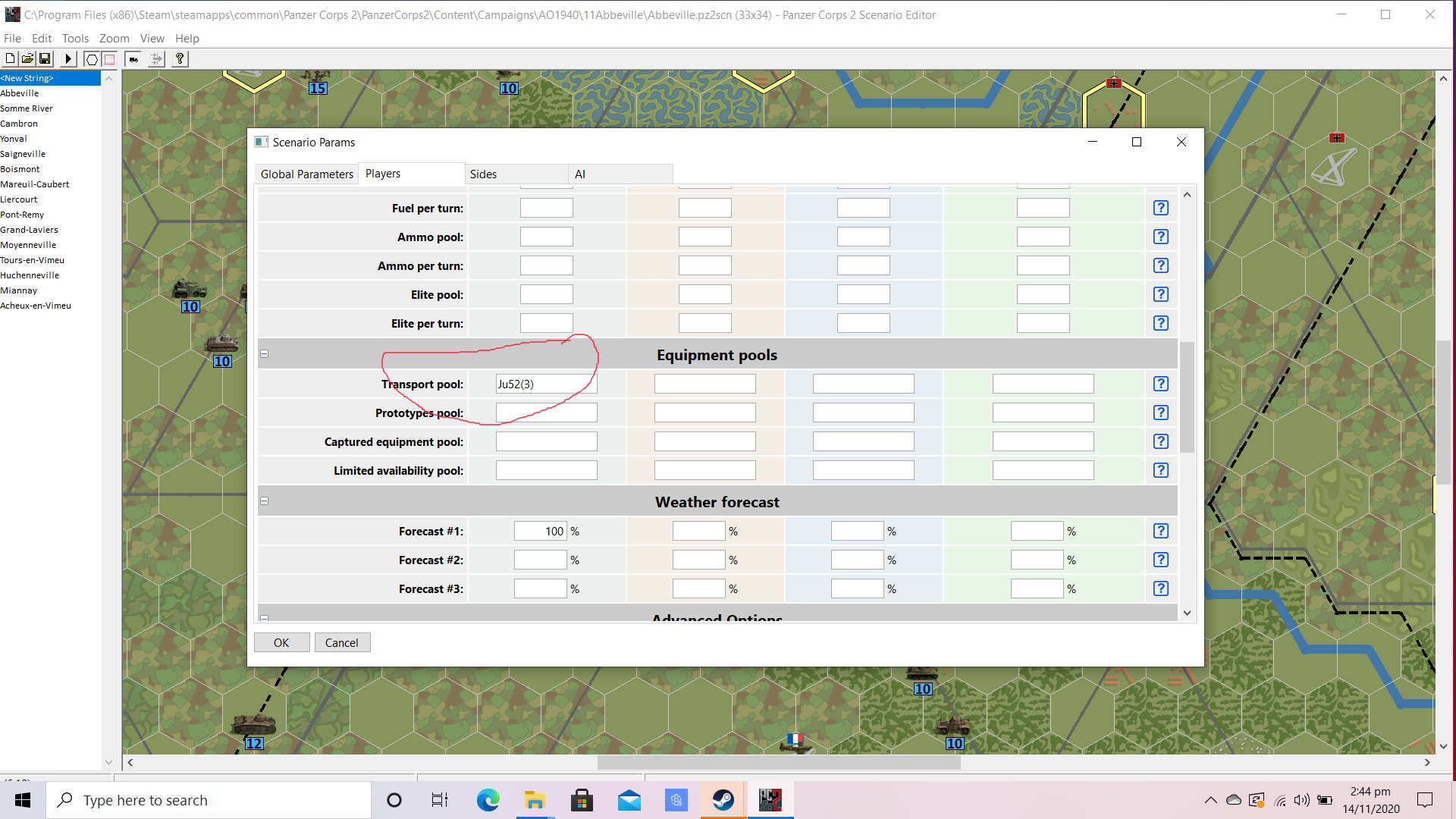The height and width of the screenshot is (819, 1456).
Task: Open help for Forecast #3
Action: tap(1160, 588)
